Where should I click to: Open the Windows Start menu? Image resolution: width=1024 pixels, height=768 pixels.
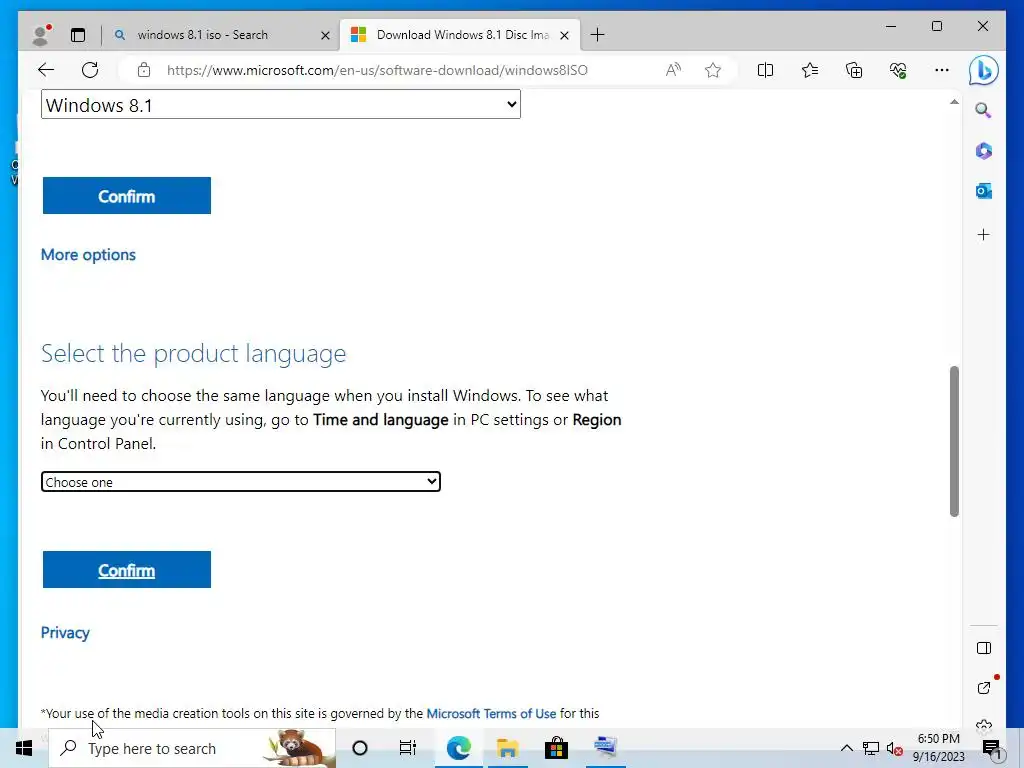24,748
